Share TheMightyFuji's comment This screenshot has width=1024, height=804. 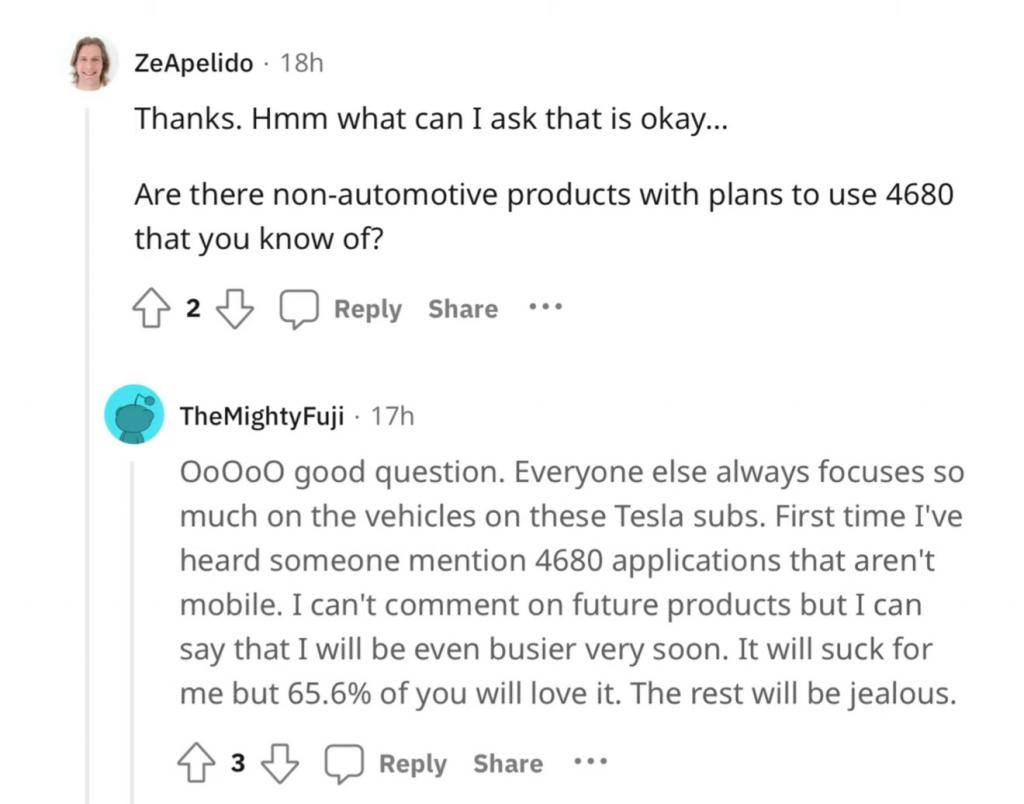[x=508, y=764]
